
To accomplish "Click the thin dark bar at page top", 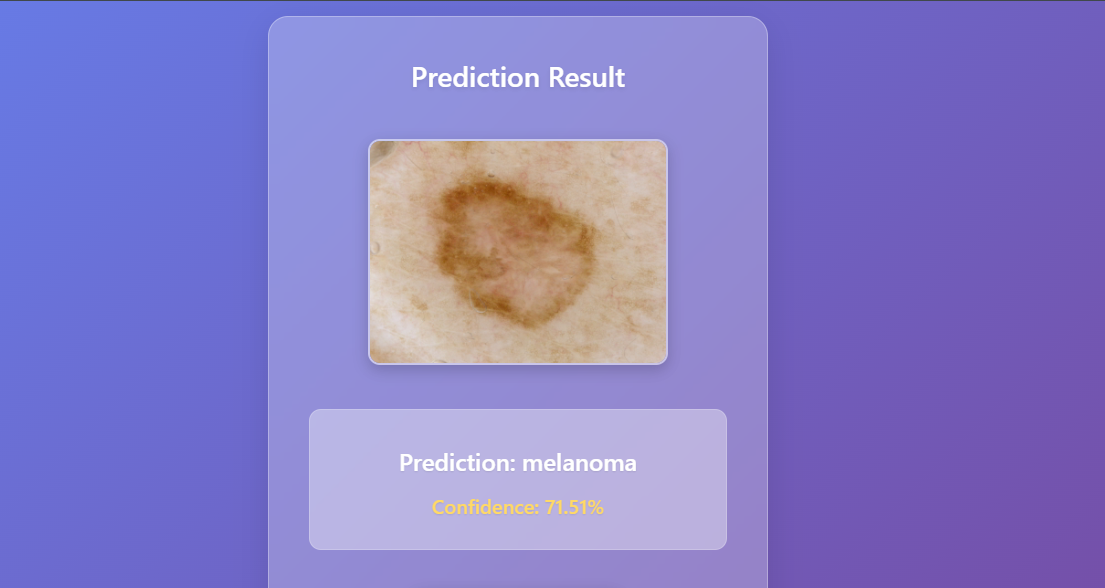I will pos(552,1).
